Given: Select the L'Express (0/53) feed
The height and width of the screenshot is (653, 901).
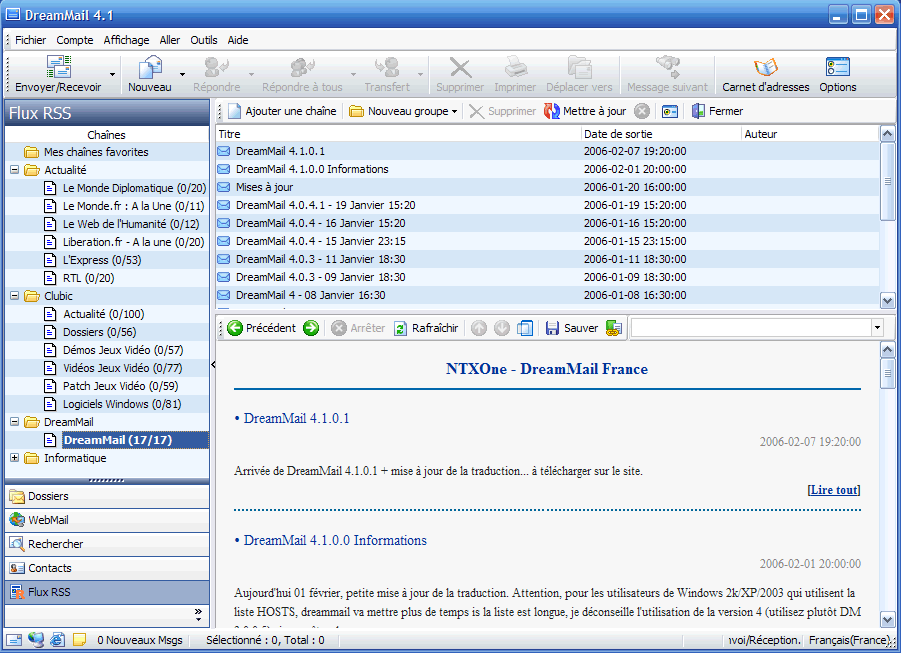Looking at the screenshot, I should 102,260.
